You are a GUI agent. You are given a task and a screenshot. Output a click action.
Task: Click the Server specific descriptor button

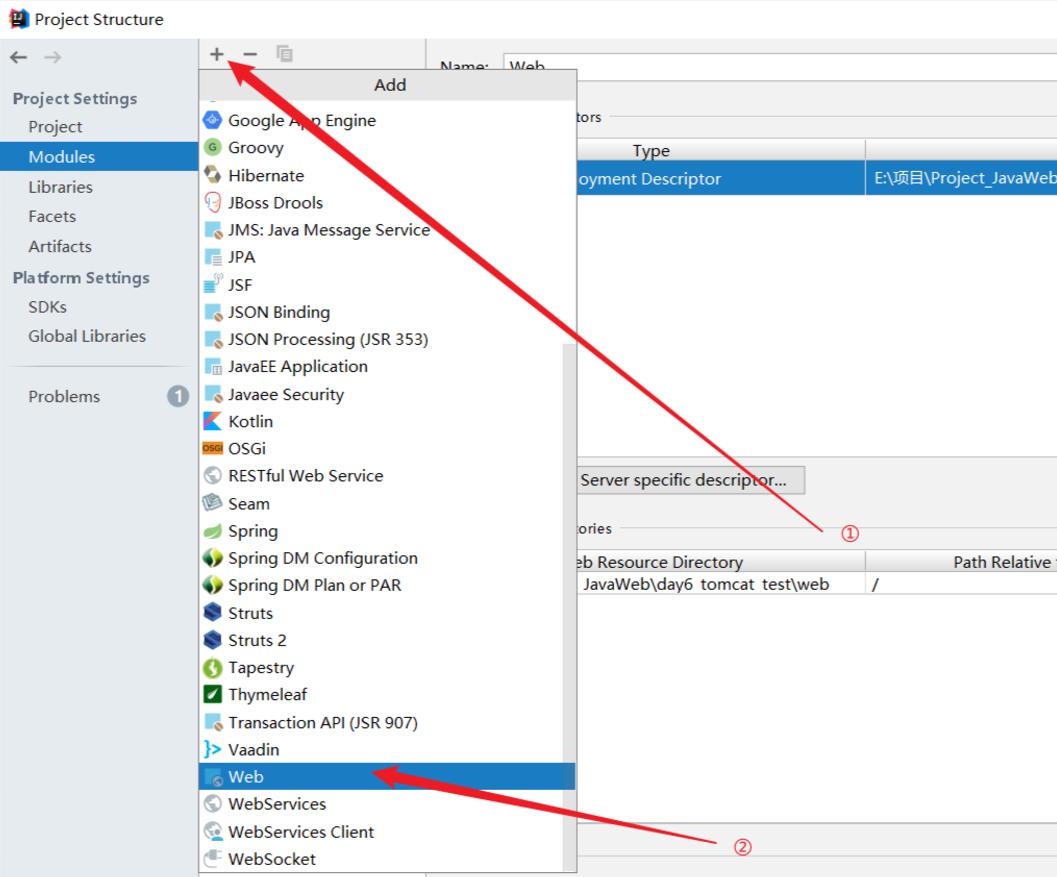coord(690,480)
